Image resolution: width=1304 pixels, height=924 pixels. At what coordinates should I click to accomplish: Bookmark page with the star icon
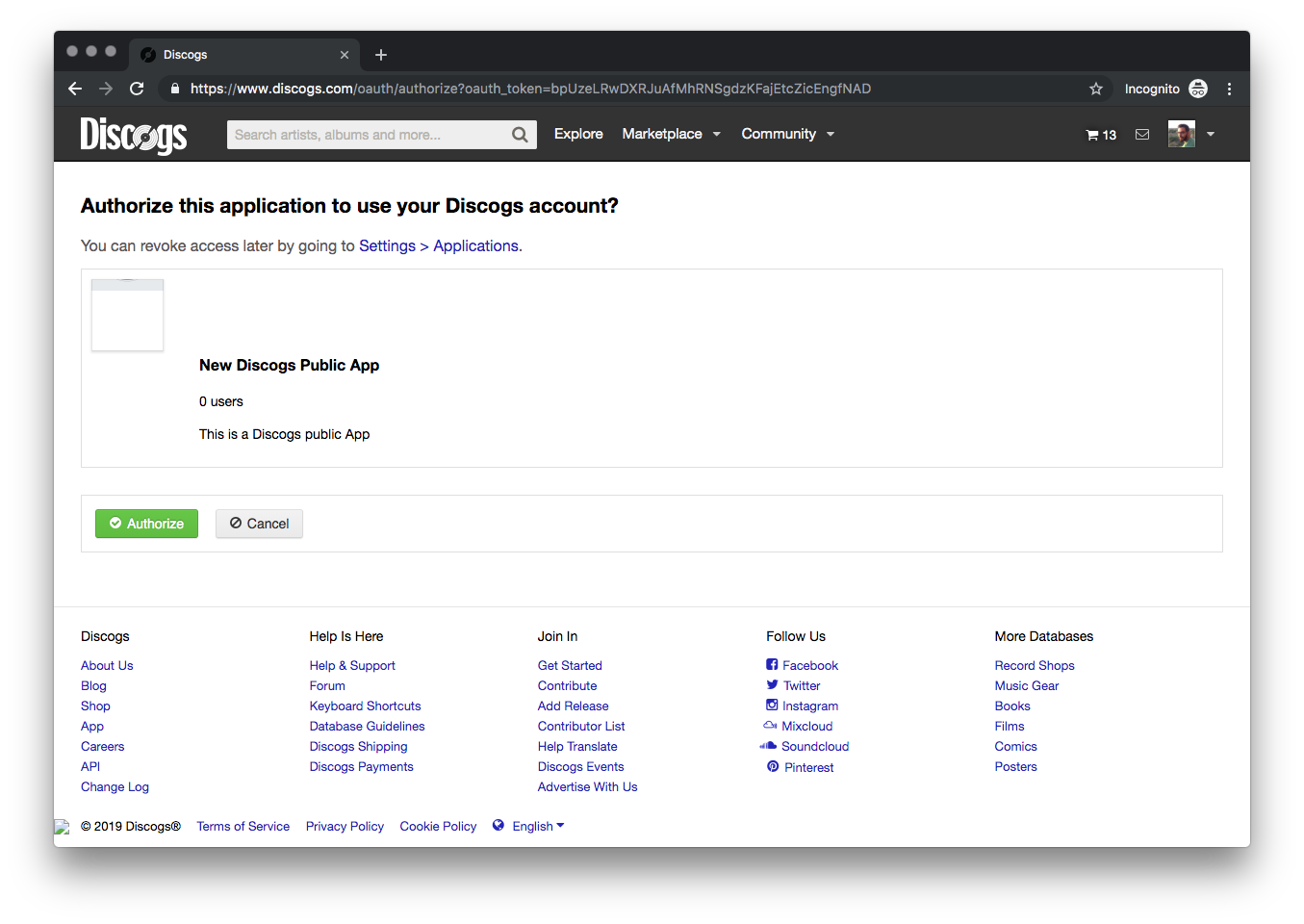tap(1096, 89)
